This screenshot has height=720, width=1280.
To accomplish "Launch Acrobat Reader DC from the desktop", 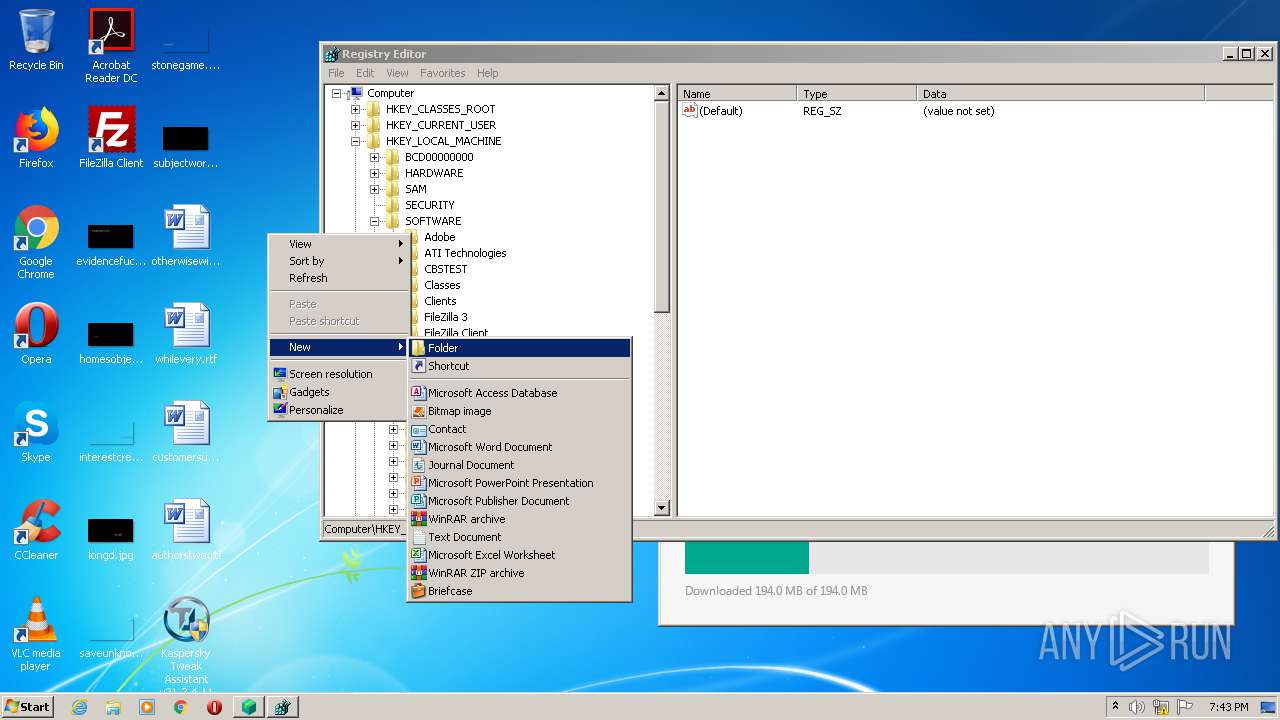I will tap(111, 46).
